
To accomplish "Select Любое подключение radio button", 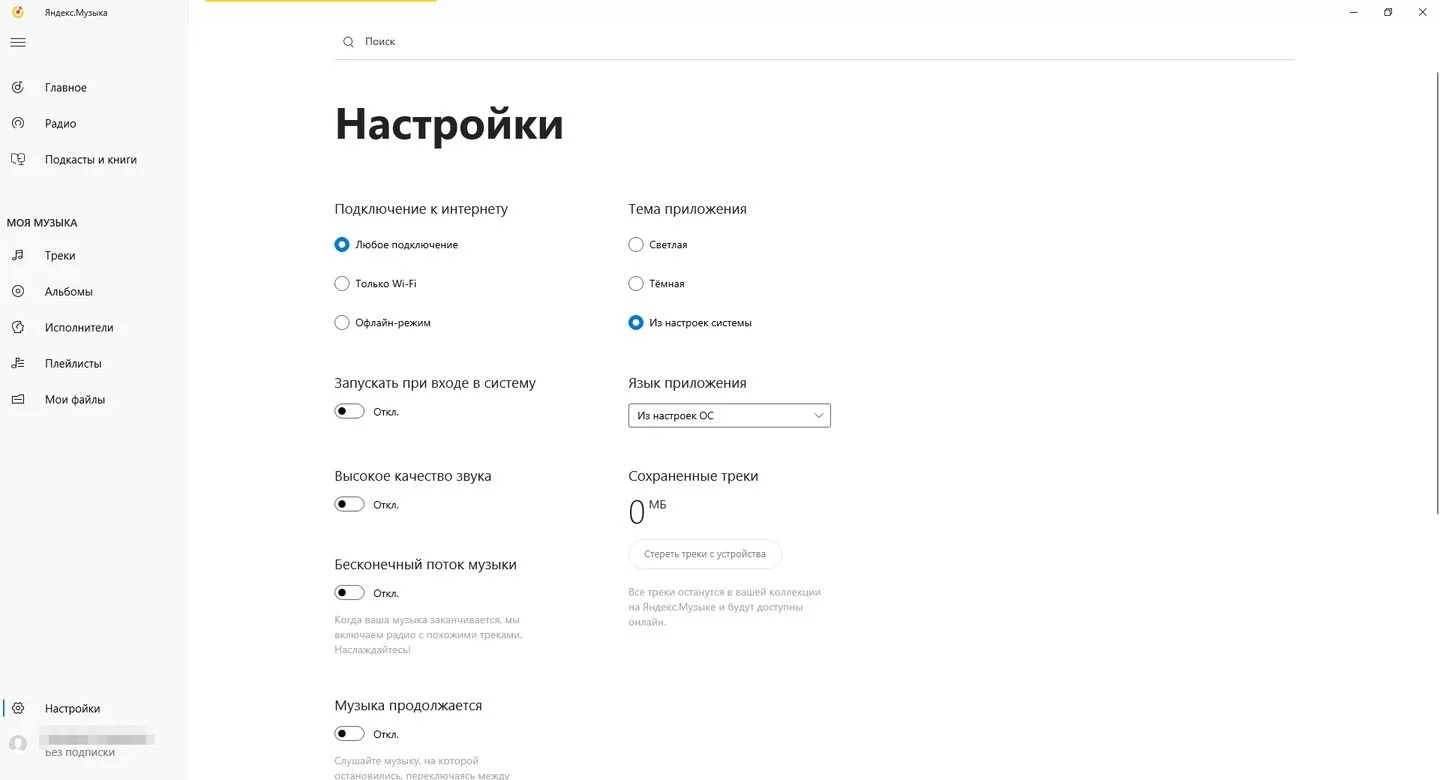I will pos(342,244).
